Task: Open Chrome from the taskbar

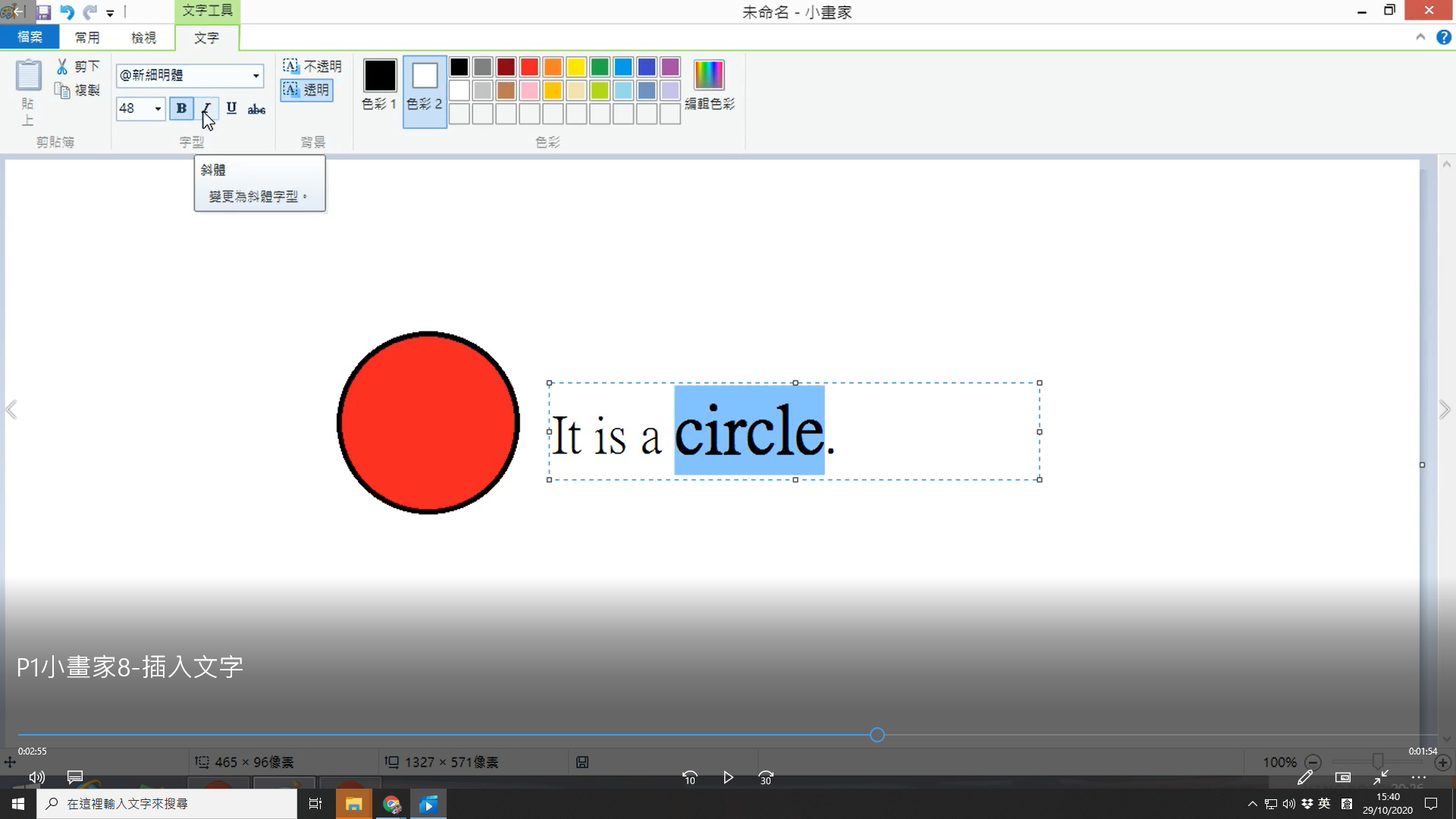Action: [x=391, y=804]
